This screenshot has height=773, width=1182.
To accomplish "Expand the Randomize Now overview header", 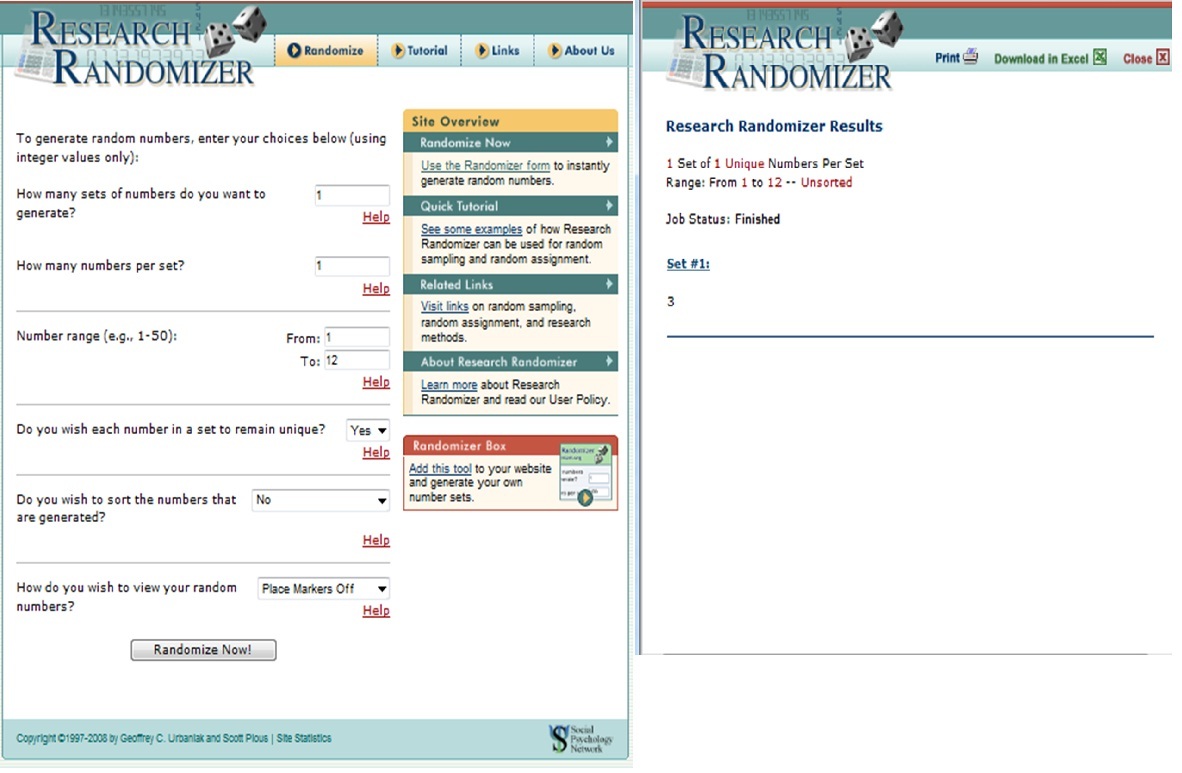I will (510, 143).
